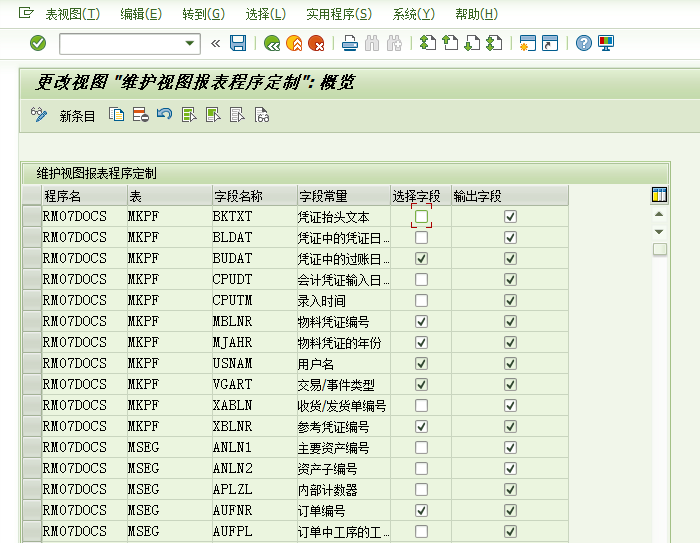The image size is (700, 543).
Task: Open the 编辑(E) menu
Action: point(140,14)
